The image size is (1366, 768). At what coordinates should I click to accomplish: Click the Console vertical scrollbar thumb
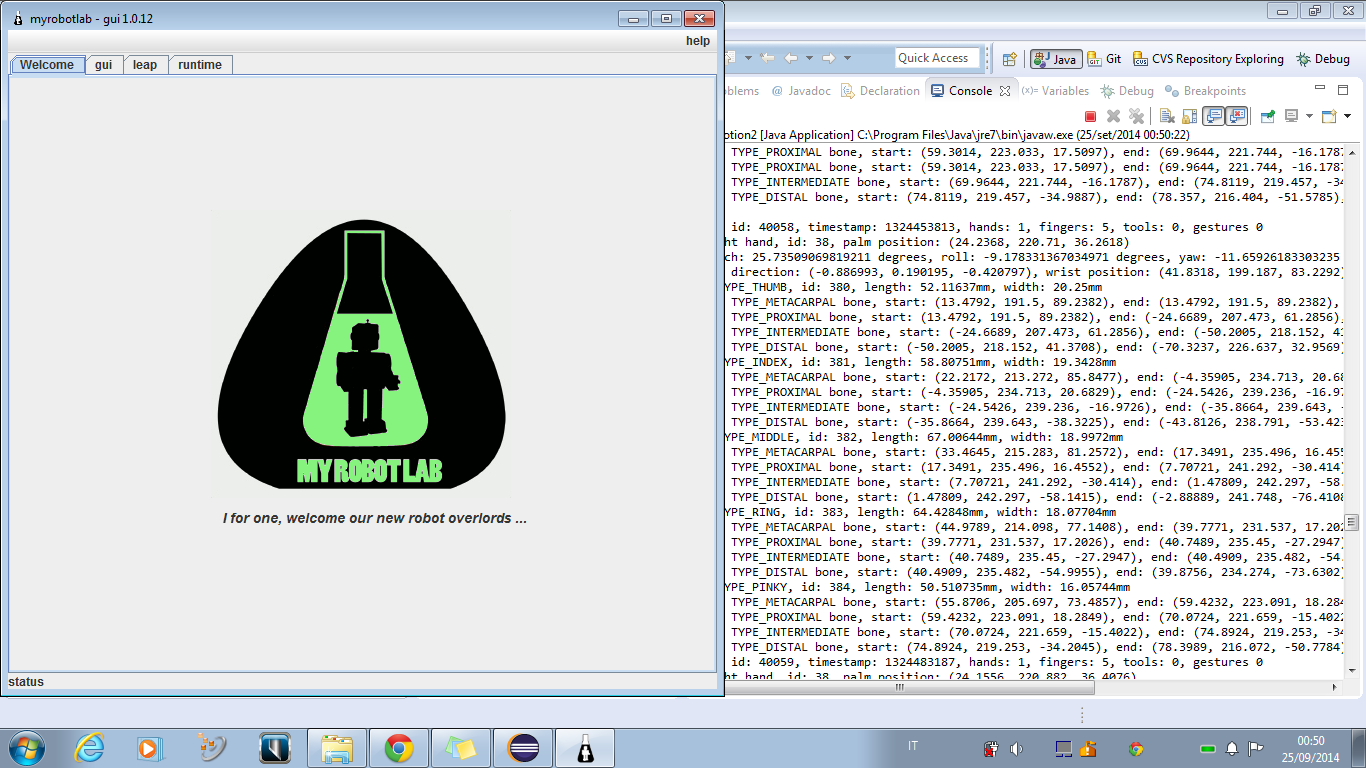1351,522
